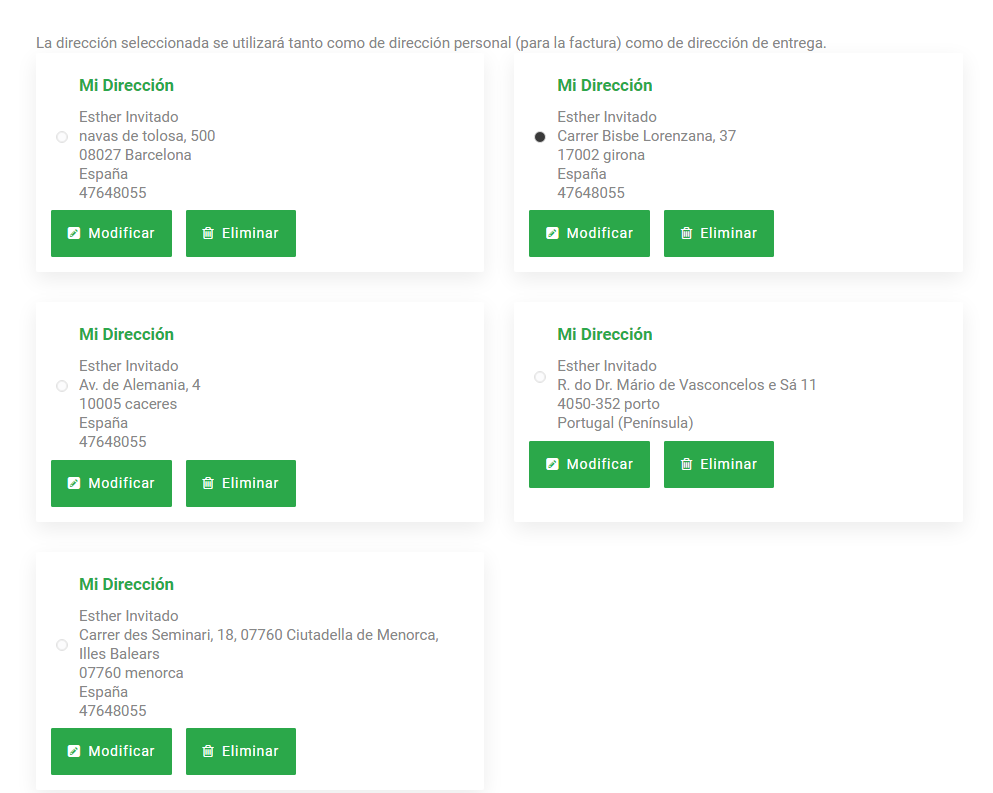Click the text '10005 caceres'
This screenshot has width=993, height=793.
point(128,404)
